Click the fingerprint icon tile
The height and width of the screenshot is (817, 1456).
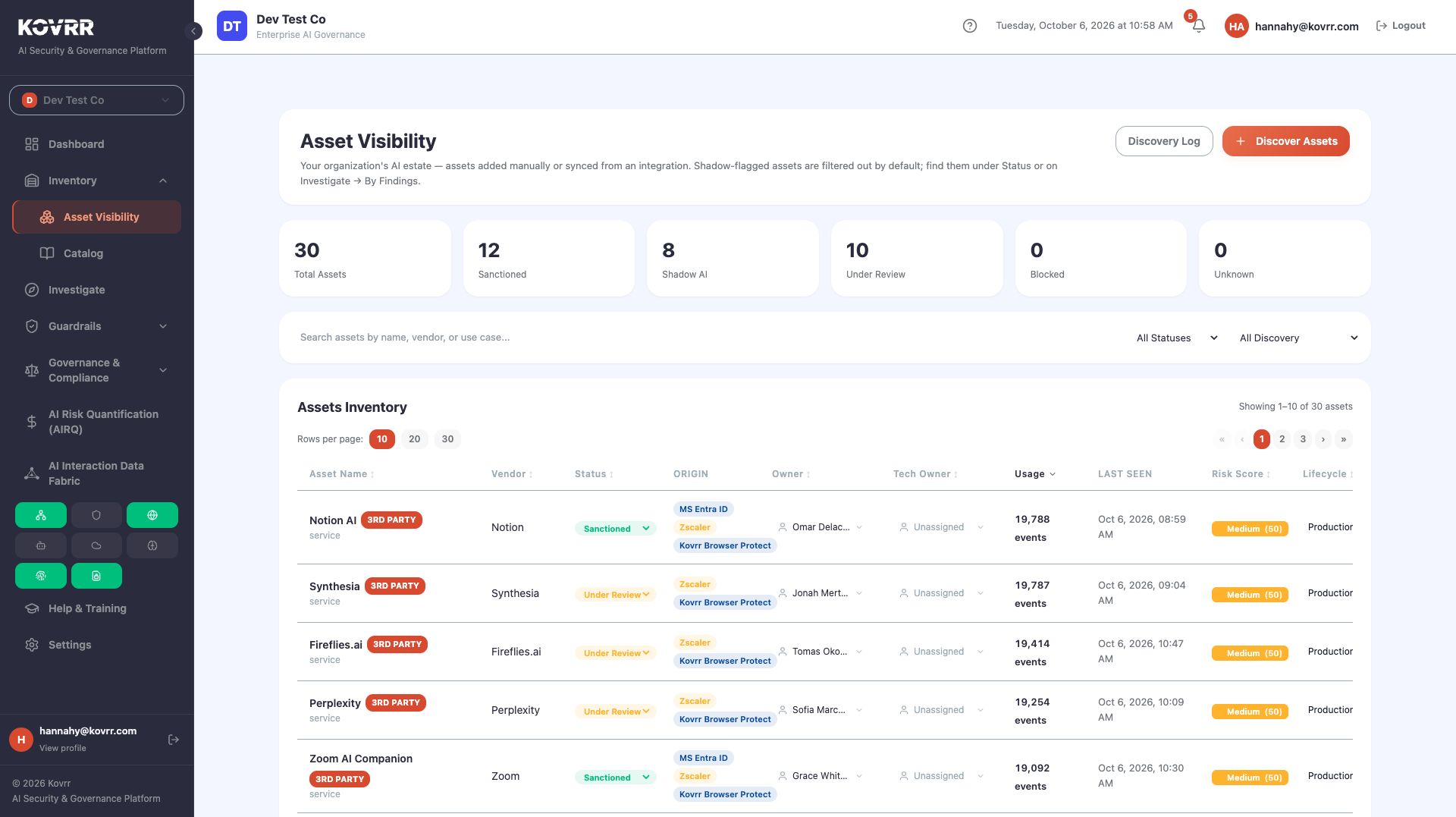[x=41, y=576]
